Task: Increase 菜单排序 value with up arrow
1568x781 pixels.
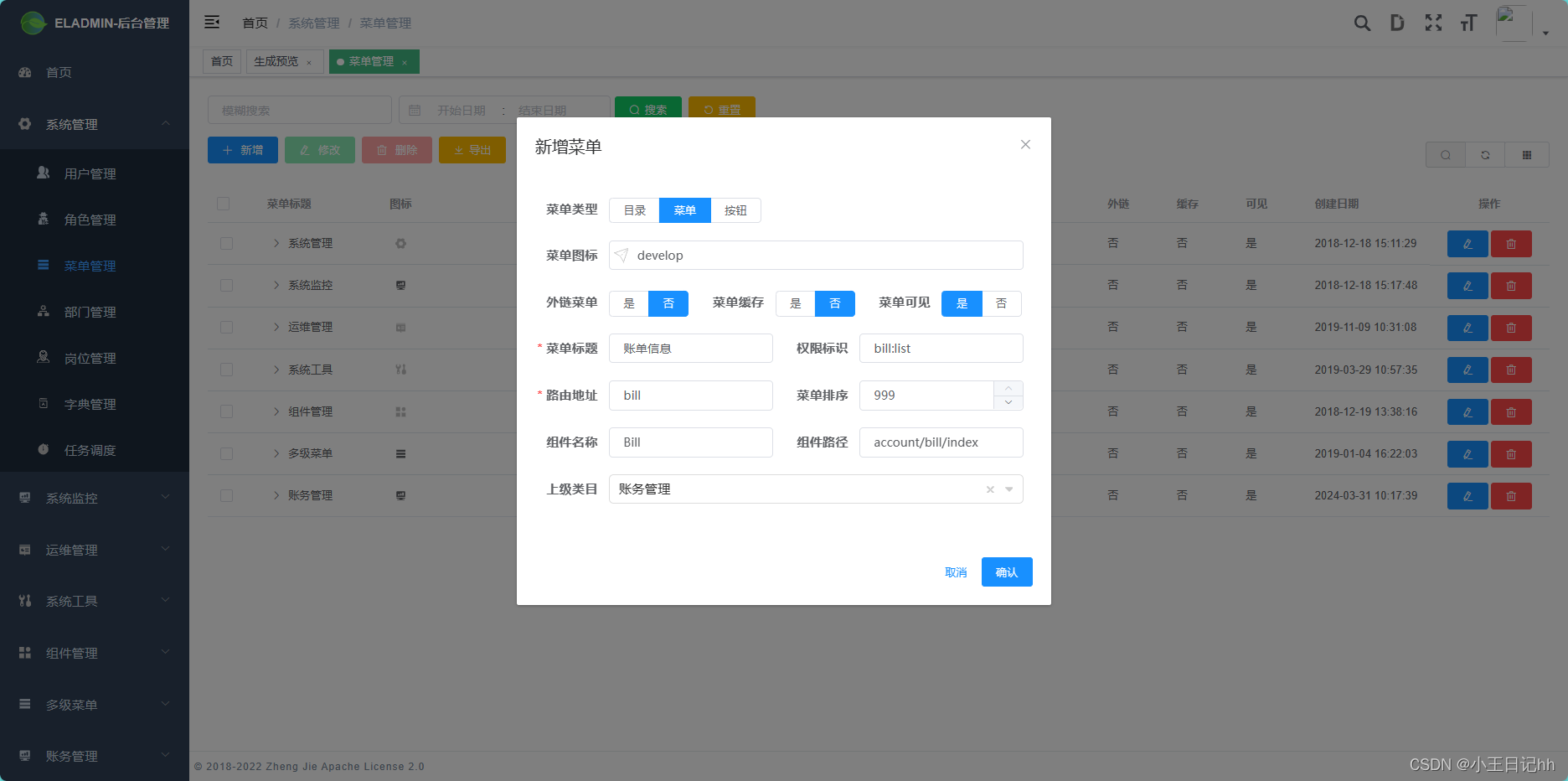Action: point(1008,388)
